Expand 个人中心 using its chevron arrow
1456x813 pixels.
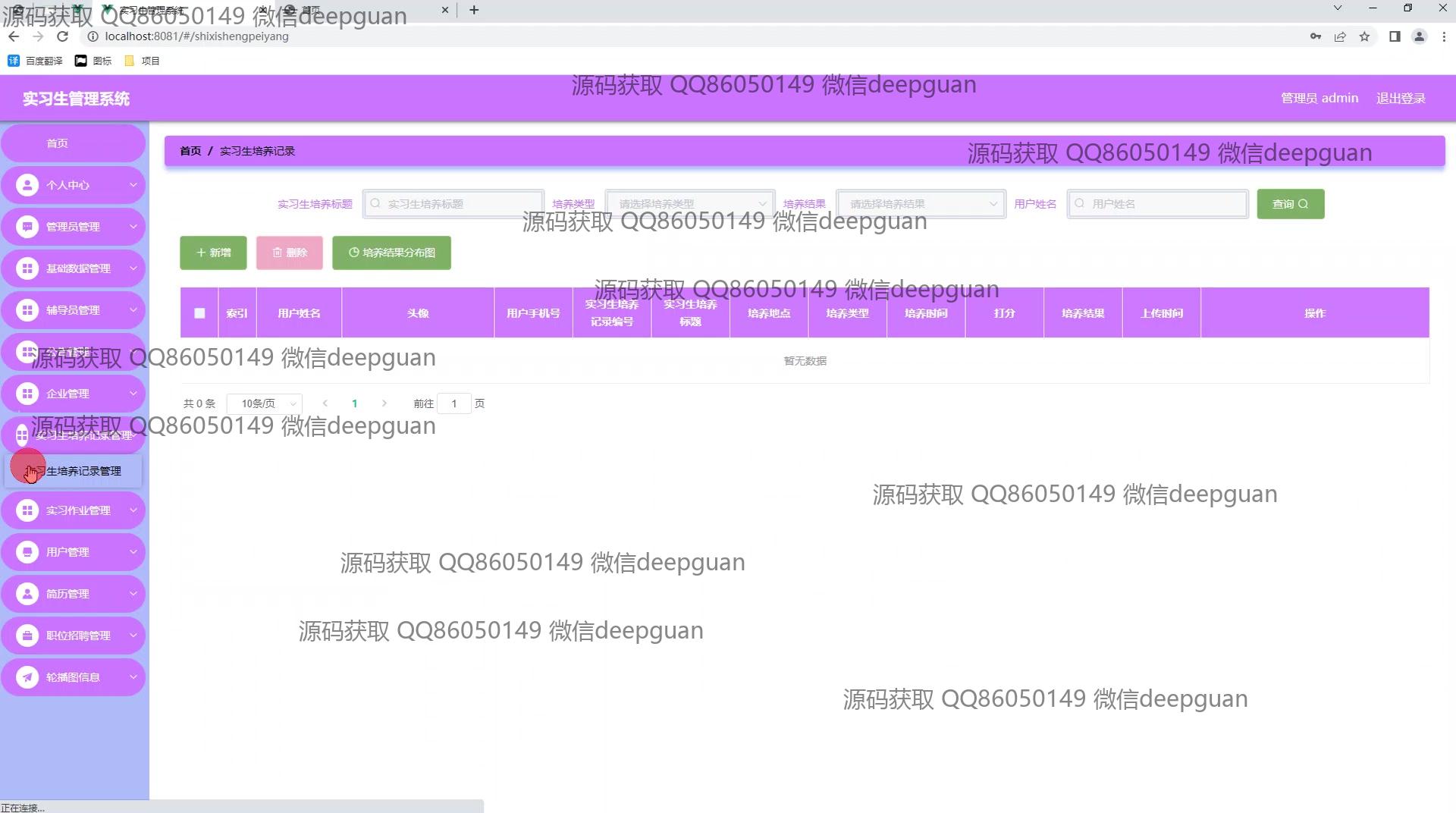pos(133,185)
